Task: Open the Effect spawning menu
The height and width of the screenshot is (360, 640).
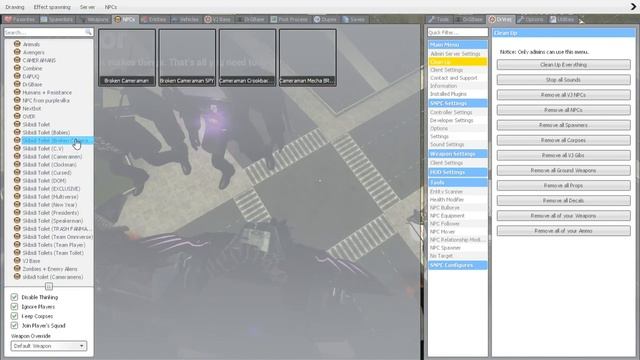Action: [x=52, y=7]
